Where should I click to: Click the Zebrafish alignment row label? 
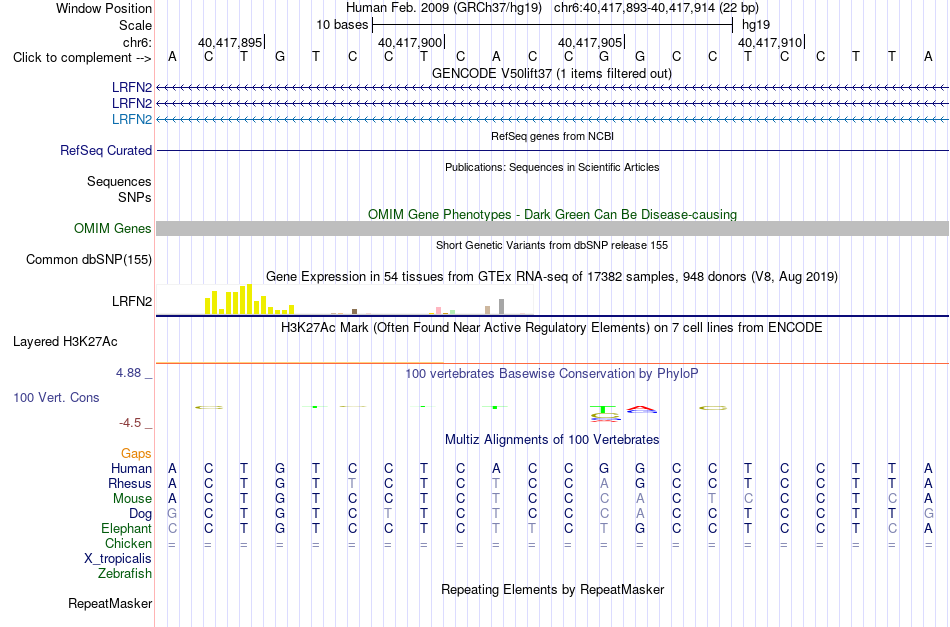(125, 573)
